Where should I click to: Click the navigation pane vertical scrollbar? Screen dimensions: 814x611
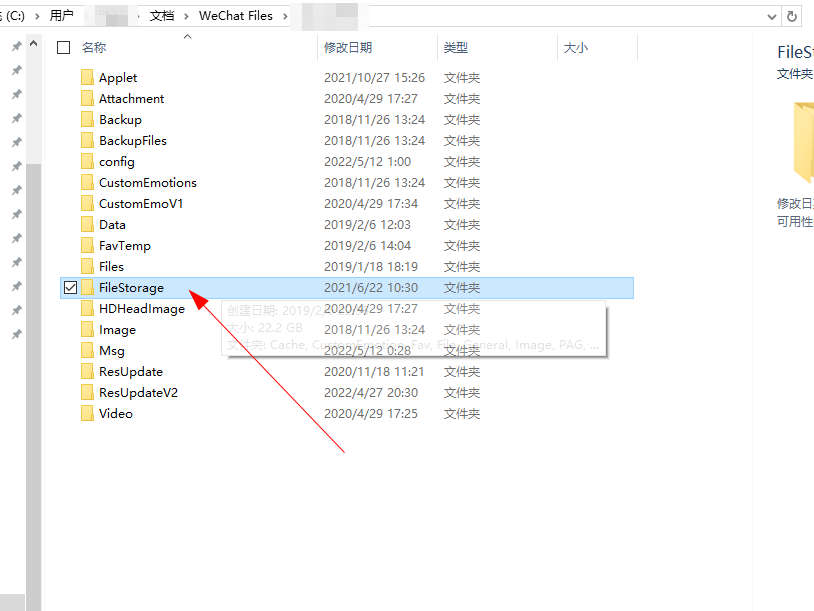point(33,300)
